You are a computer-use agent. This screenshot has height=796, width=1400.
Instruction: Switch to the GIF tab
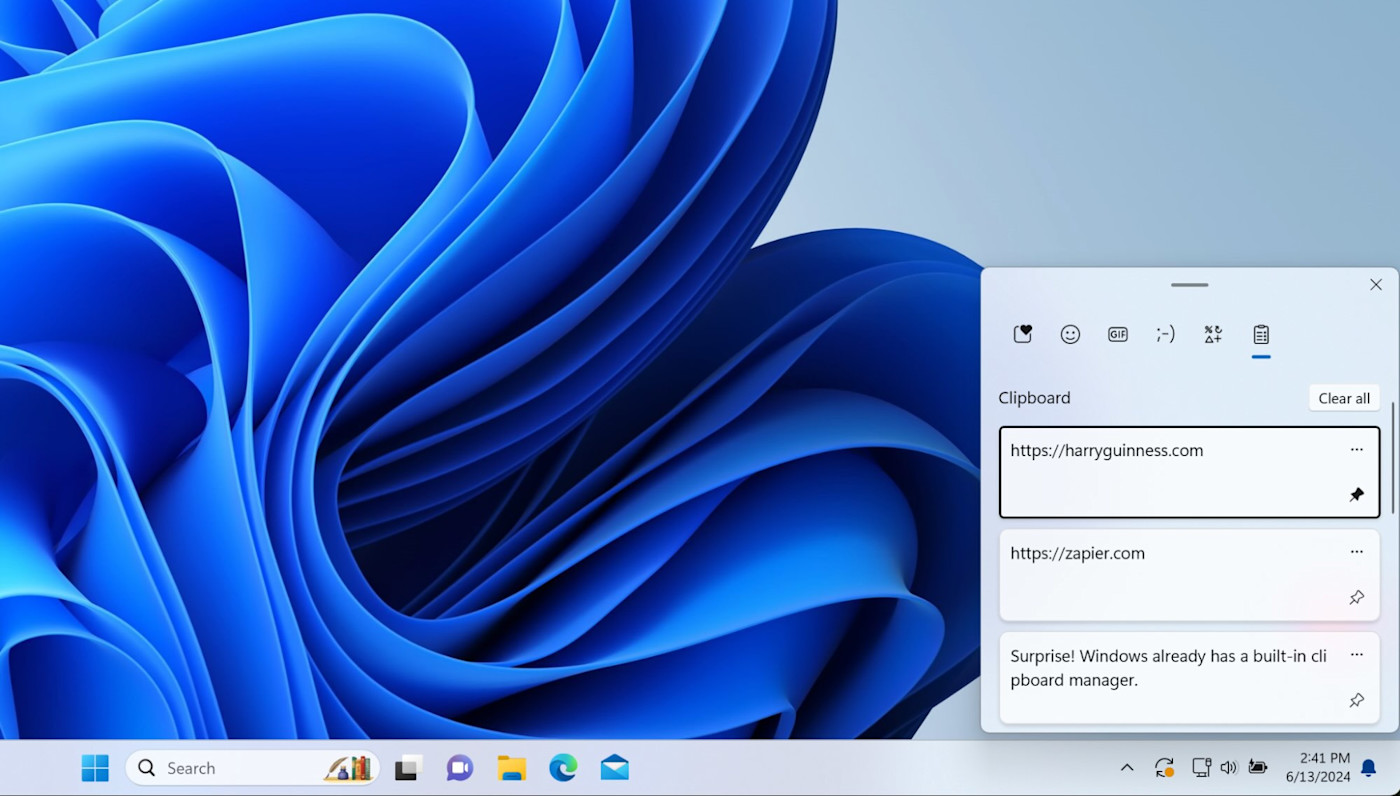click(x=1118, y=335)
